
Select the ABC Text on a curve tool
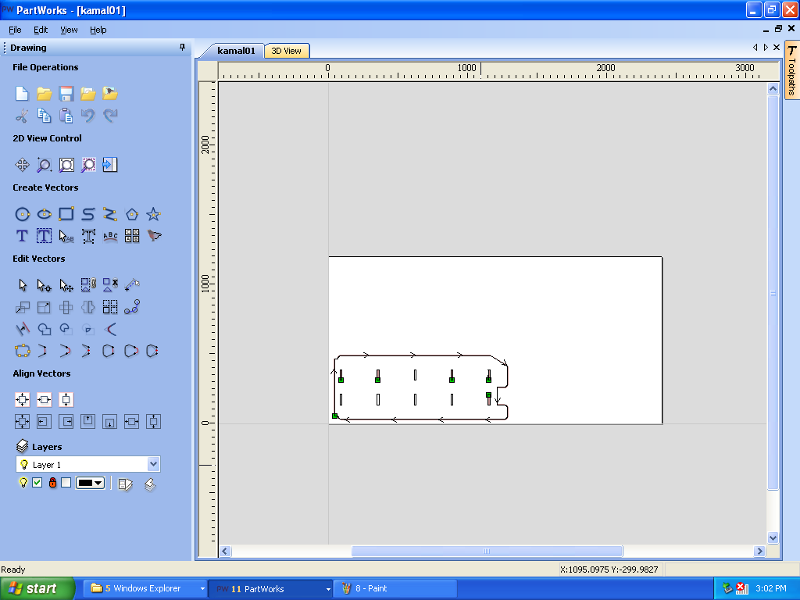110,236
